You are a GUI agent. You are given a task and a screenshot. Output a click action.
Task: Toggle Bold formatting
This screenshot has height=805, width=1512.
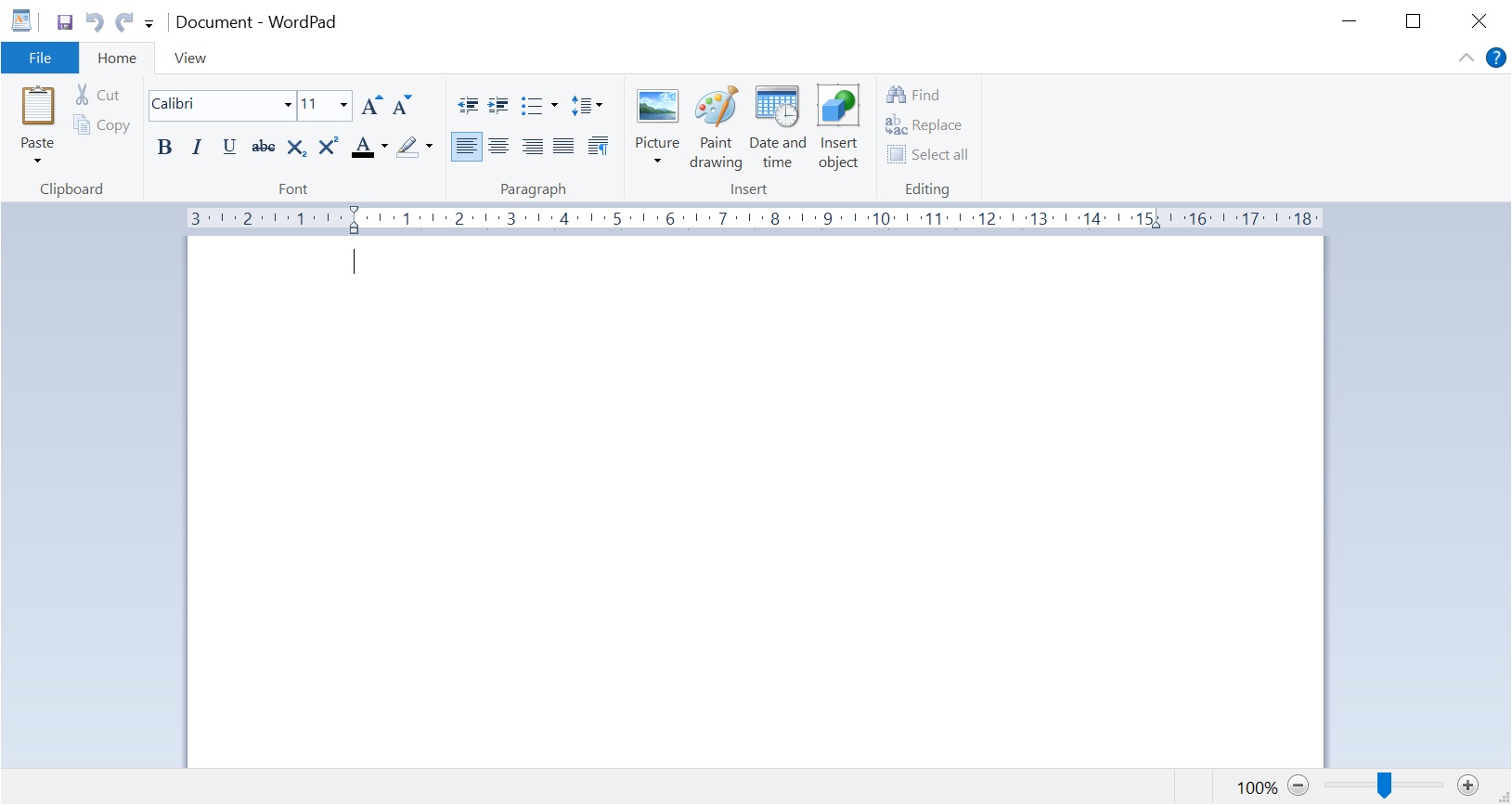point(165,147)
